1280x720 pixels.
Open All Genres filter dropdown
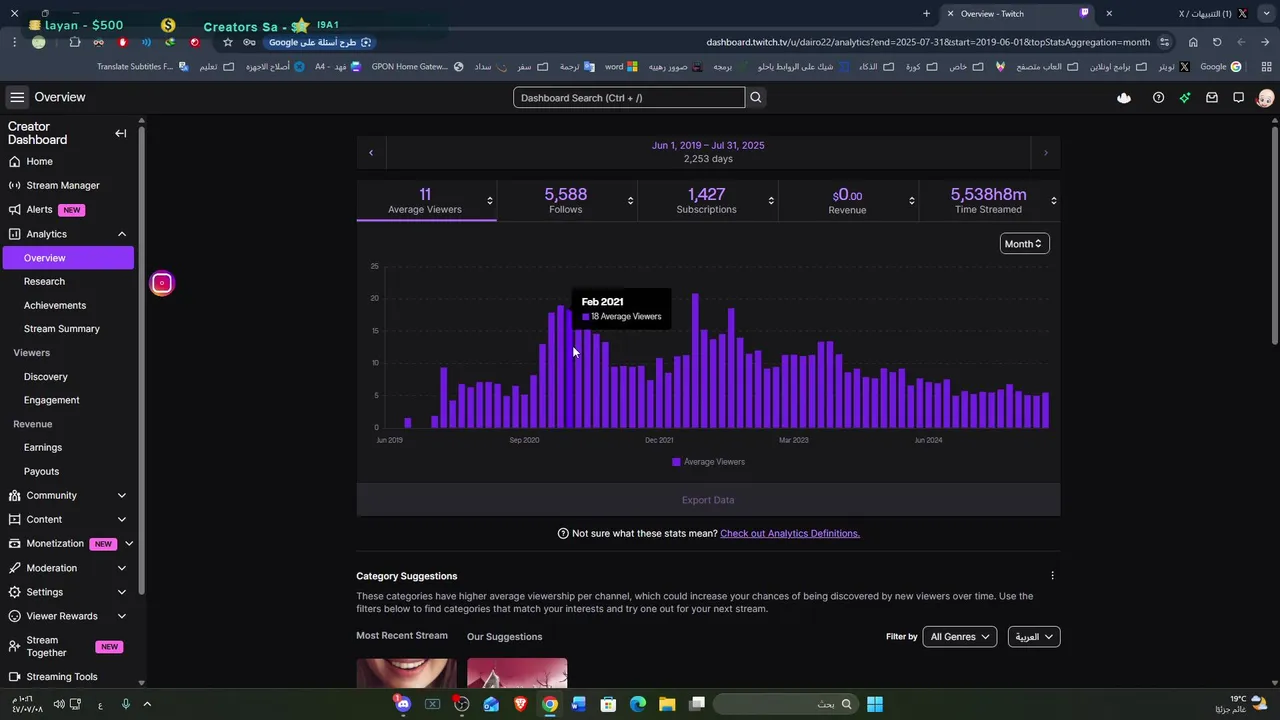point(959,637)
